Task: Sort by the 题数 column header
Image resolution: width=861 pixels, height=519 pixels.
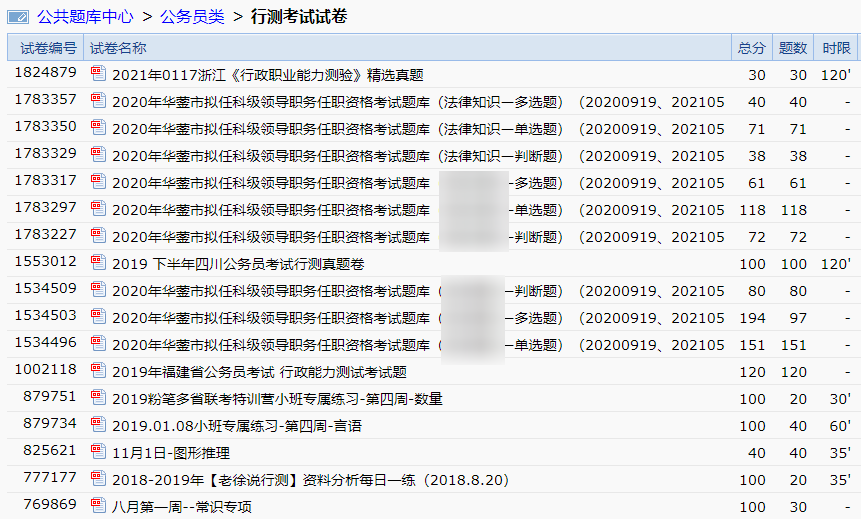Action: pos(793,48)
